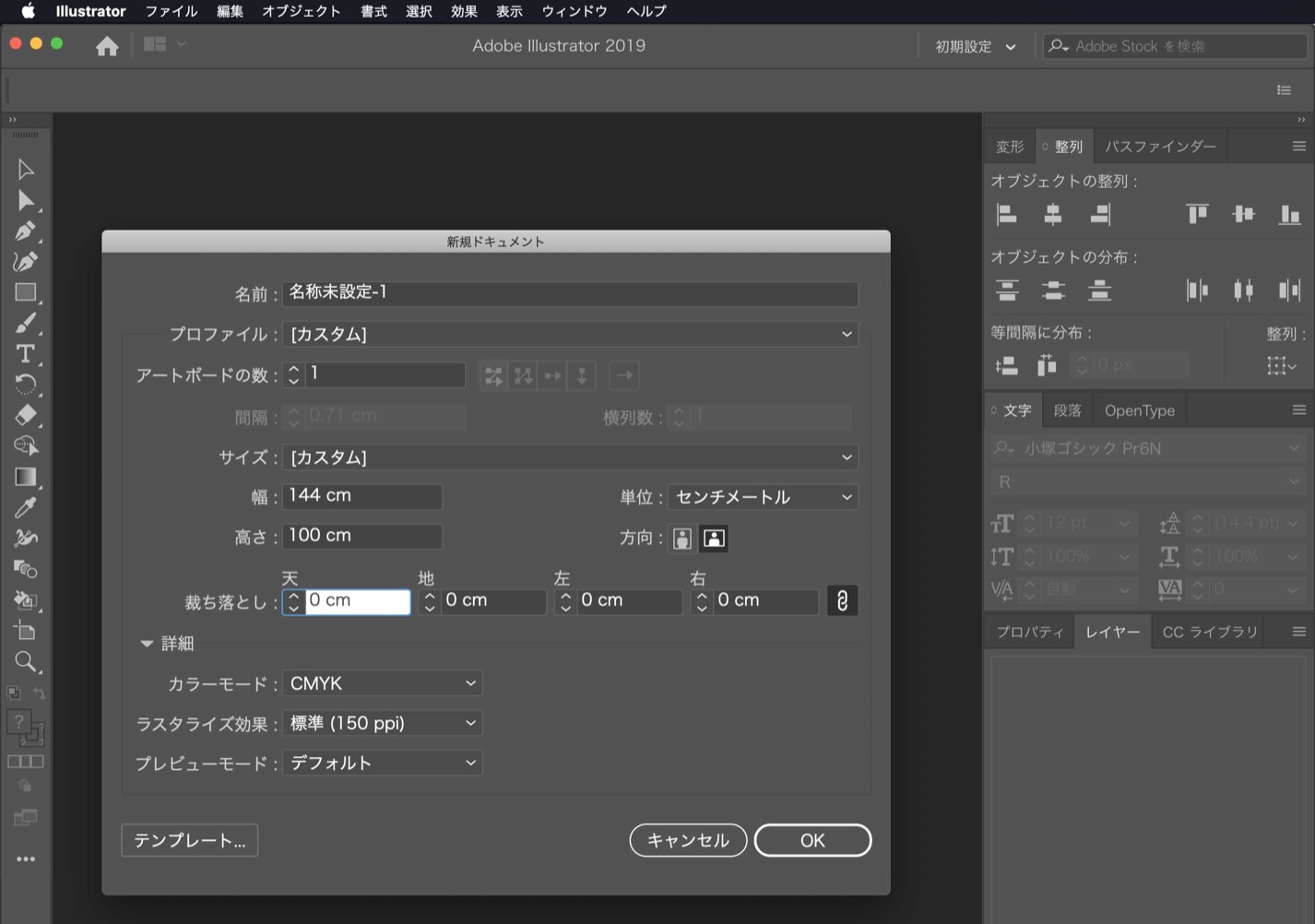Click the 地 bleed value field
Screen dimensions: 1315x924
[x=493, y=600]
